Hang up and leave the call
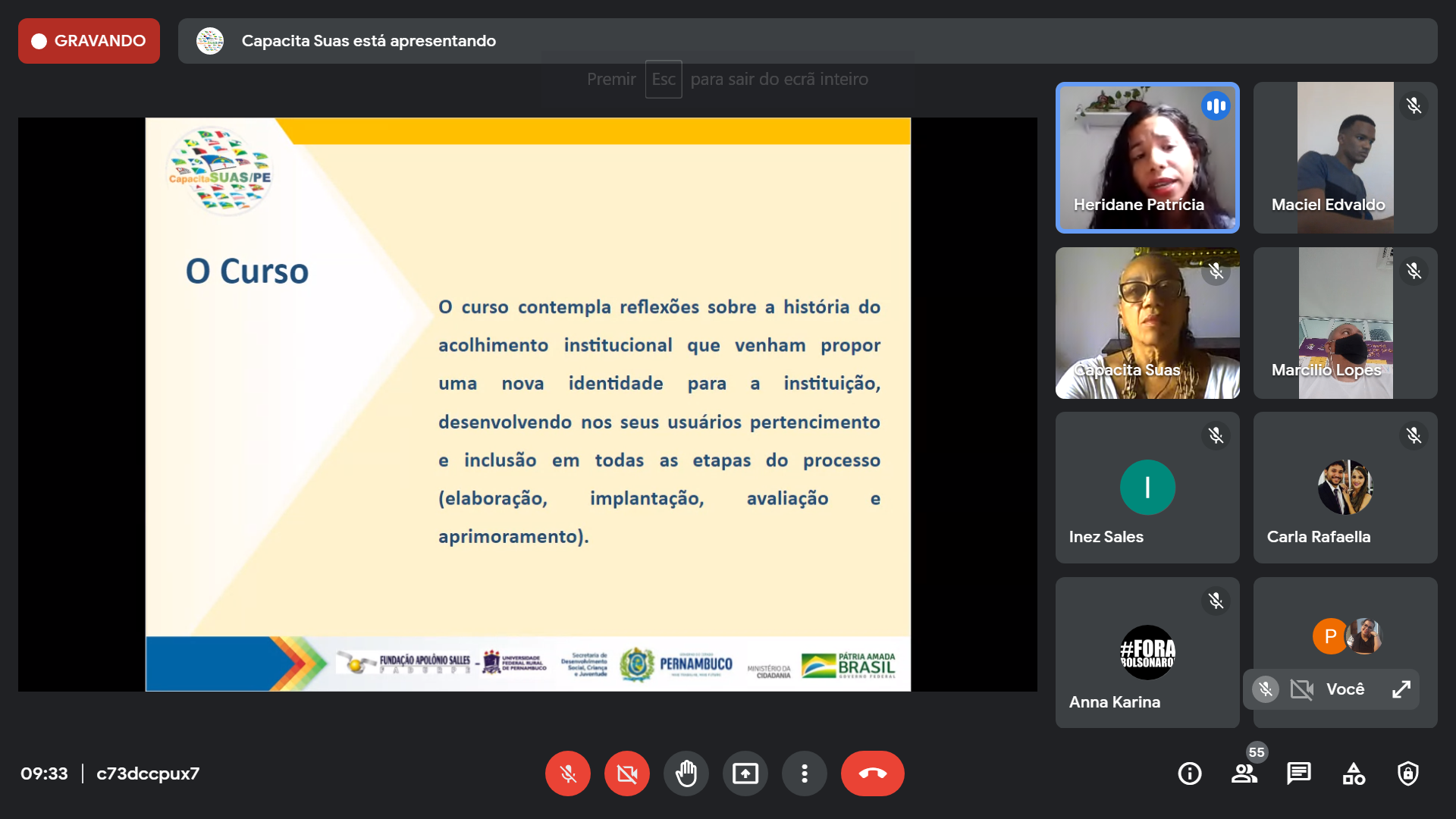1456x819 pixels. click(x=872, y=773)
